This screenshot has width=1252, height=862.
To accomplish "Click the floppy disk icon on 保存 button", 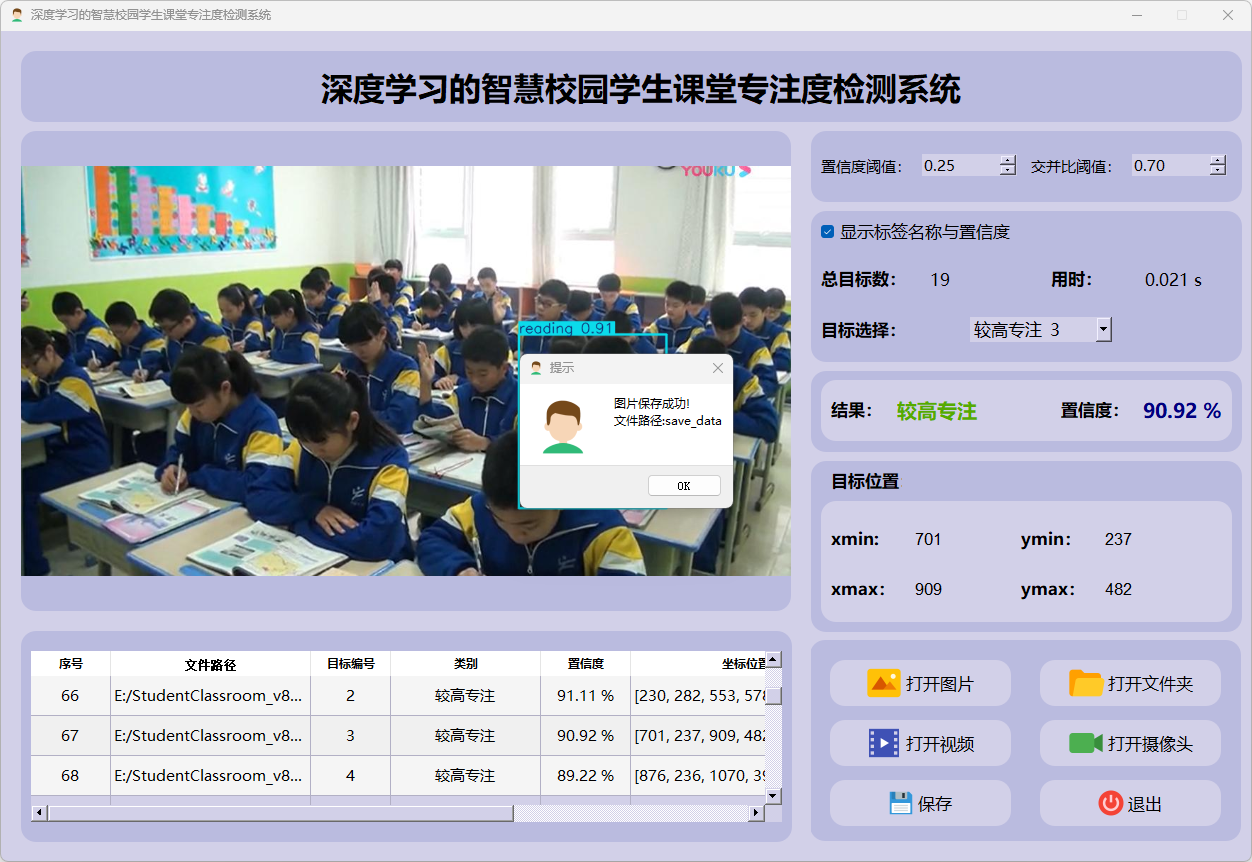I will click(x=901, y=803).
